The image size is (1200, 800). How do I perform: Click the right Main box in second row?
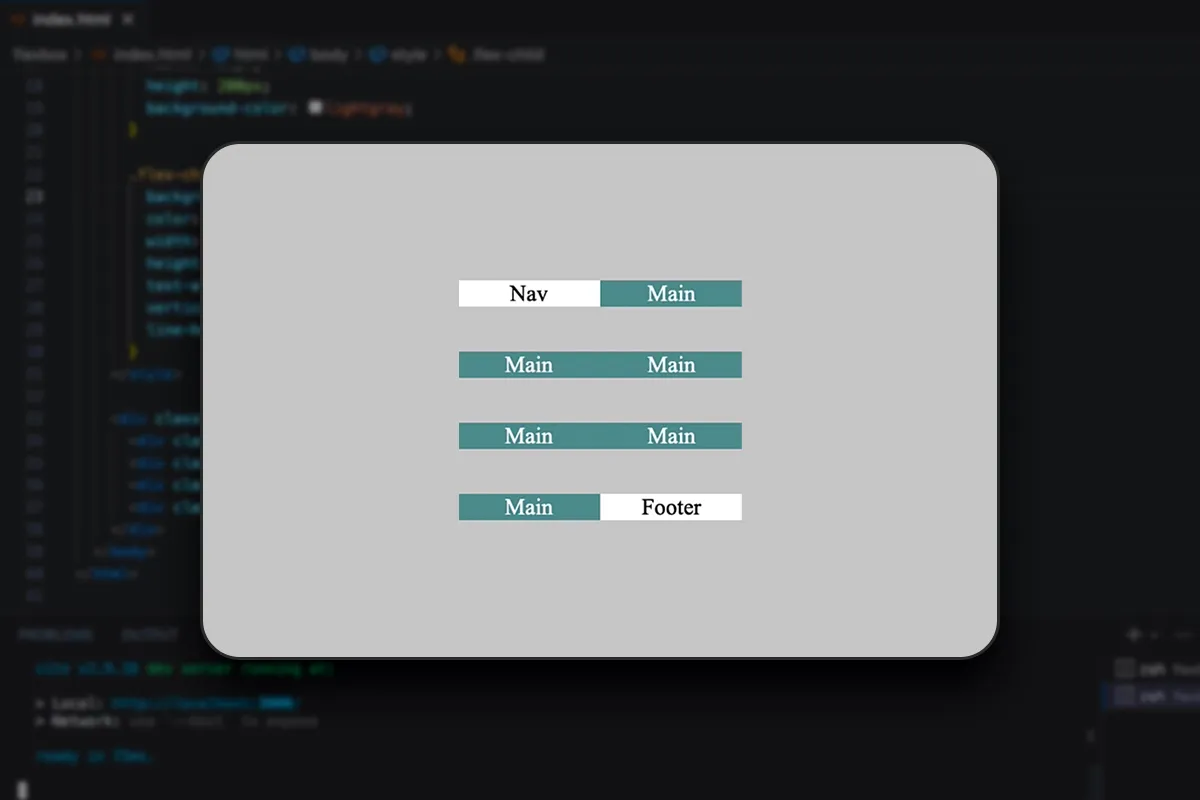point(671,365)
